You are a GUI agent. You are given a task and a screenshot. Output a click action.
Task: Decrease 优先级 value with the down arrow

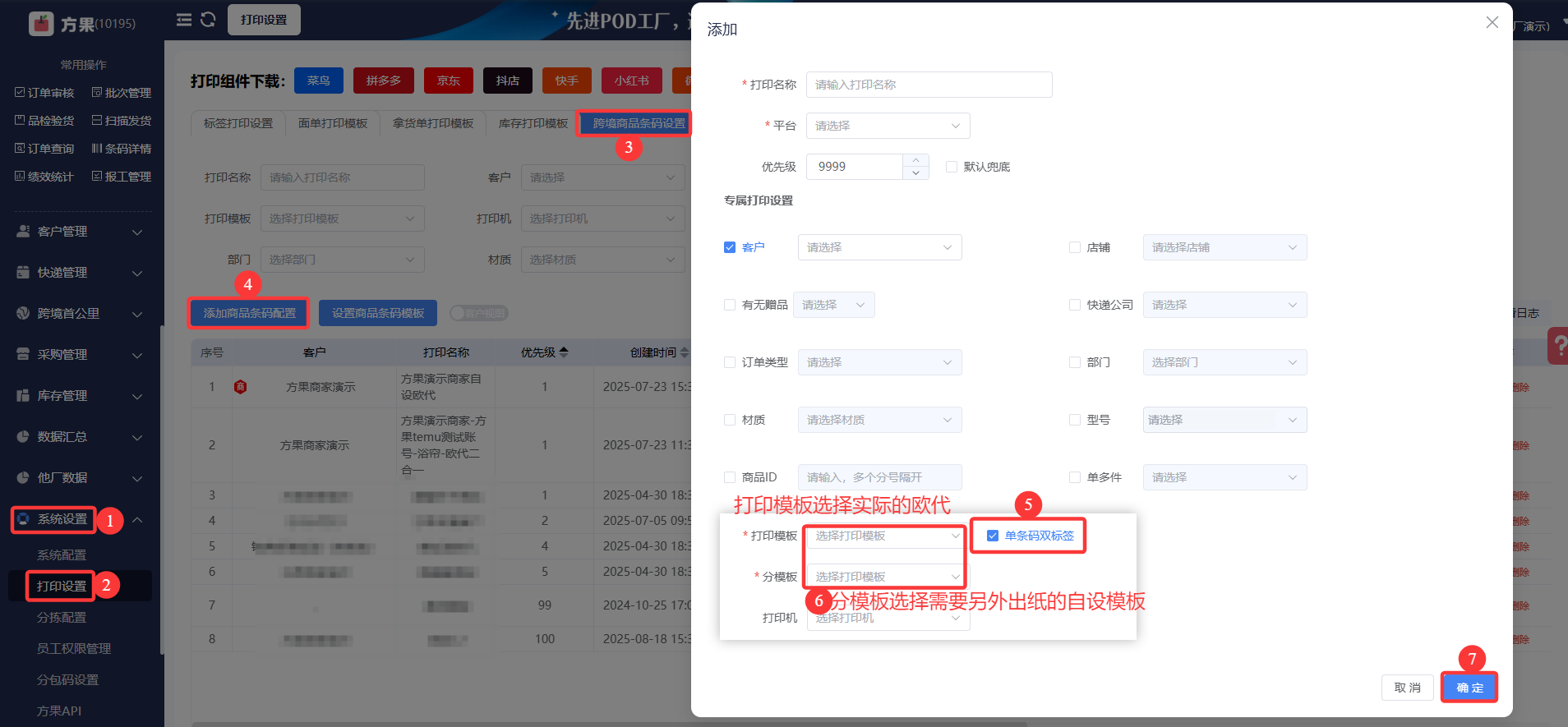(x=915, y=173)
